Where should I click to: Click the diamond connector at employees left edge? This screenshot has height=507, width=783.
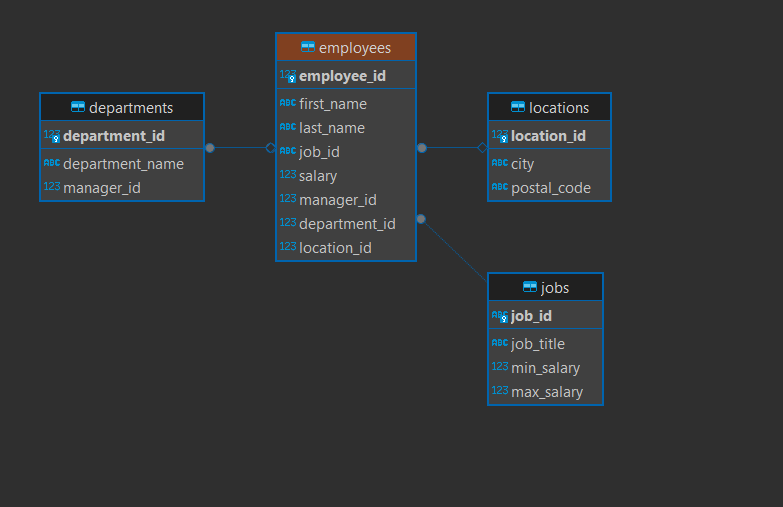click(x=271, y=147)
